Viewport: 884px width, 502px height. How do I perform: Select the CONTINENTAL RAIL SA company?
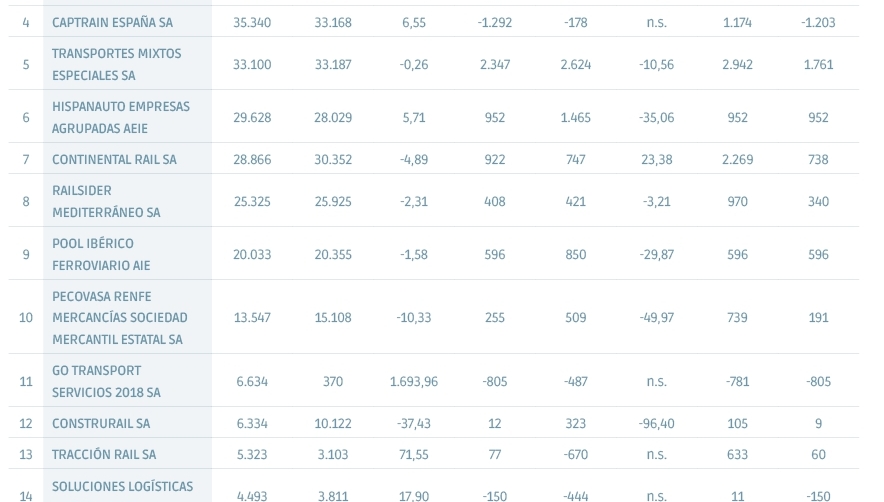tap(114, 160)
